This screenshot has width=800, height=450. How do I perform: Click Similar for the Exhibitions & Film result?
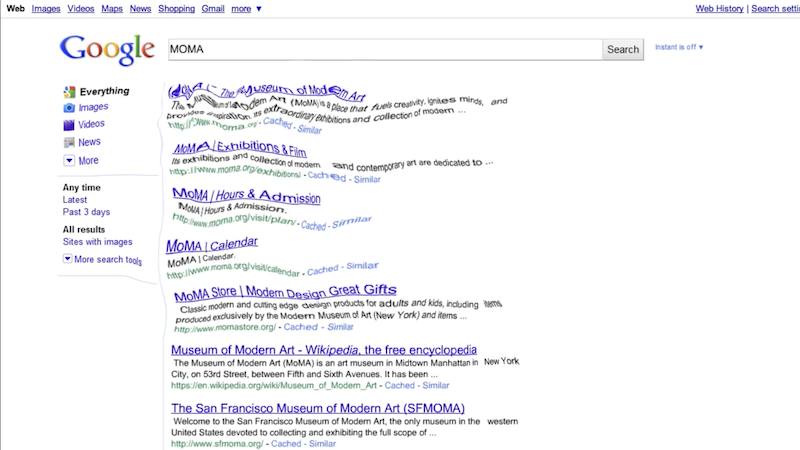click(x=367, y=179)
